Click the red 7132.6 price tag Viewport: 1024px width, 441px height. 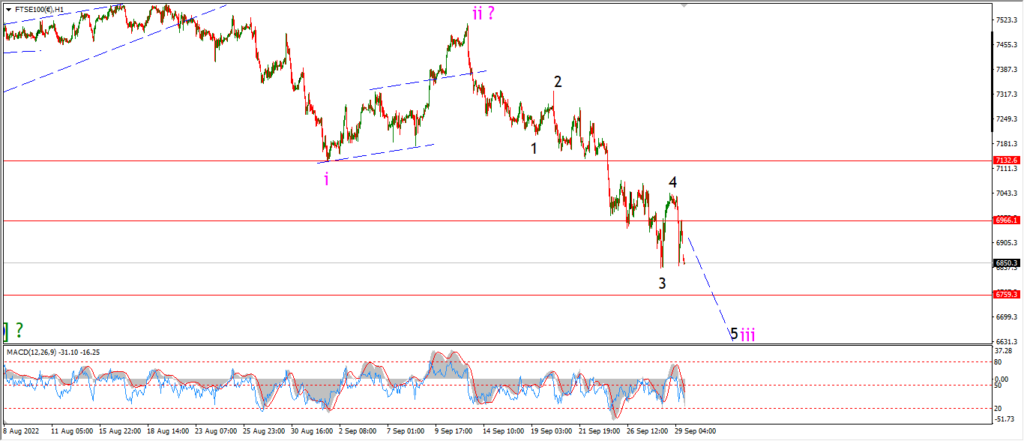click(x=1006, y=160)
